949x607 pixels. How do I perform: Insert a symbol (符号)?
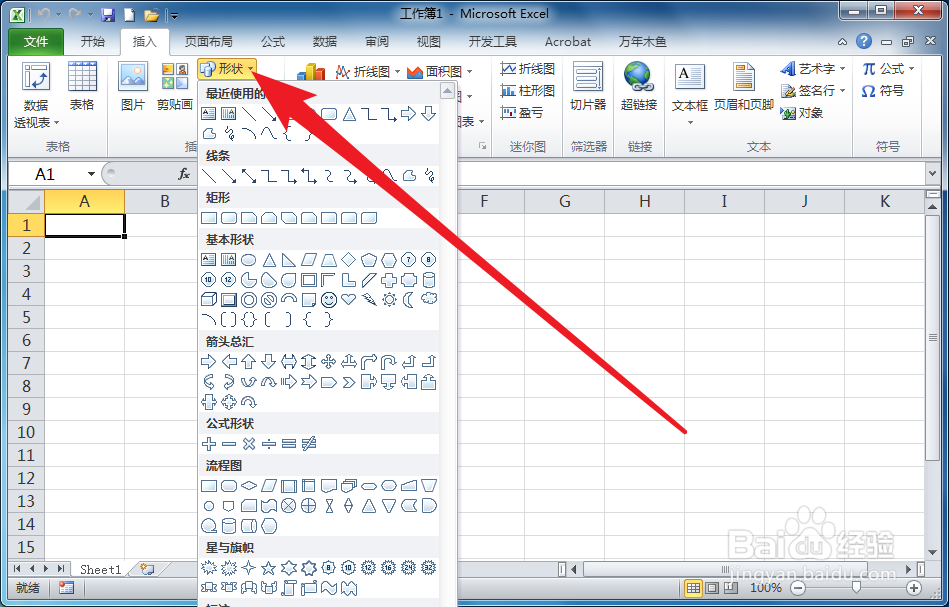tap(883, 91)
